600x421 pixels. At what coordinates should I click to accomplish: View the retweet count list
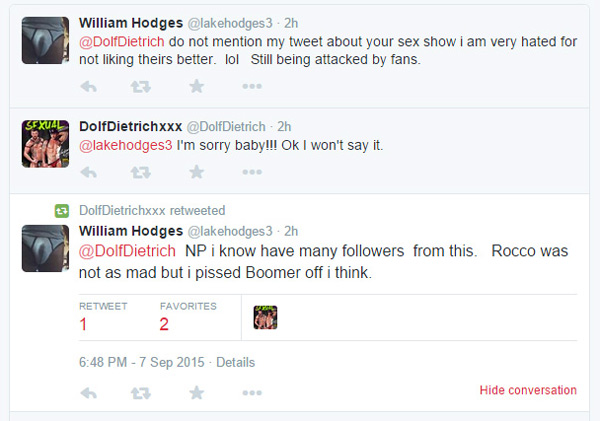pos(83,324)
